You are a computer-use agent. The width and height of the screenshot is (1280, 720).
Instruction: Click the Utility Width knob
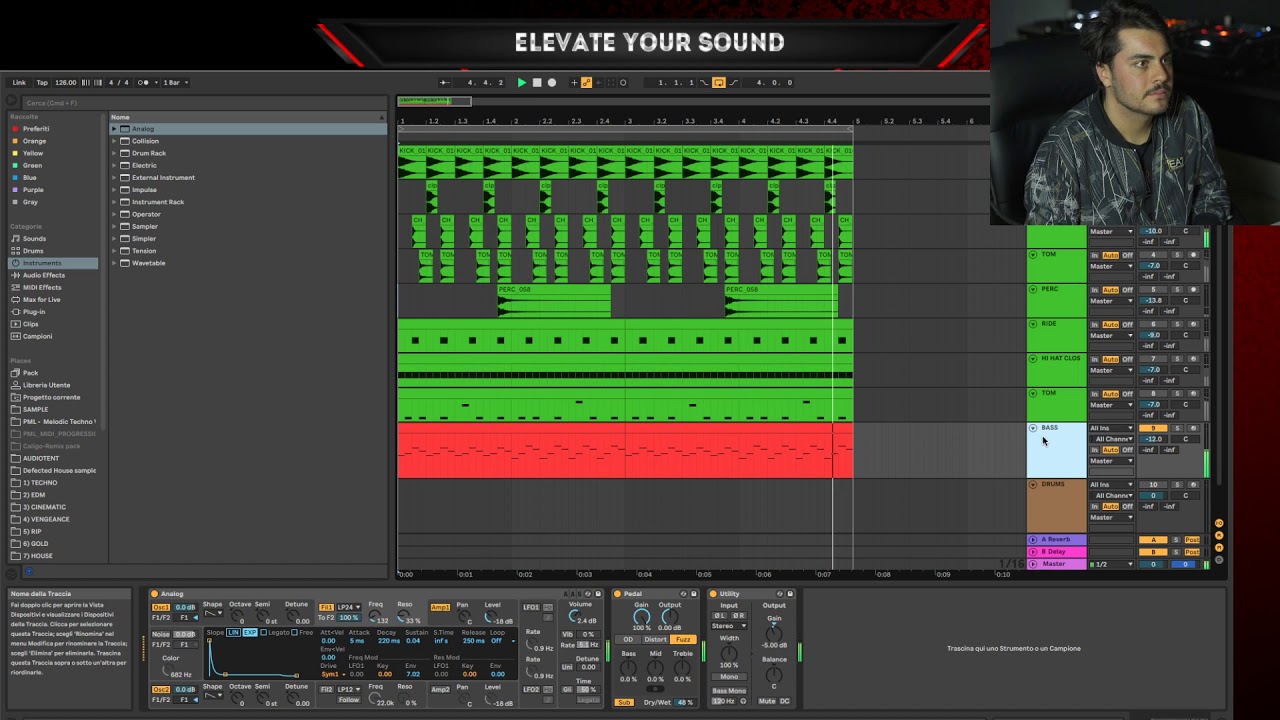coord(729,654)
